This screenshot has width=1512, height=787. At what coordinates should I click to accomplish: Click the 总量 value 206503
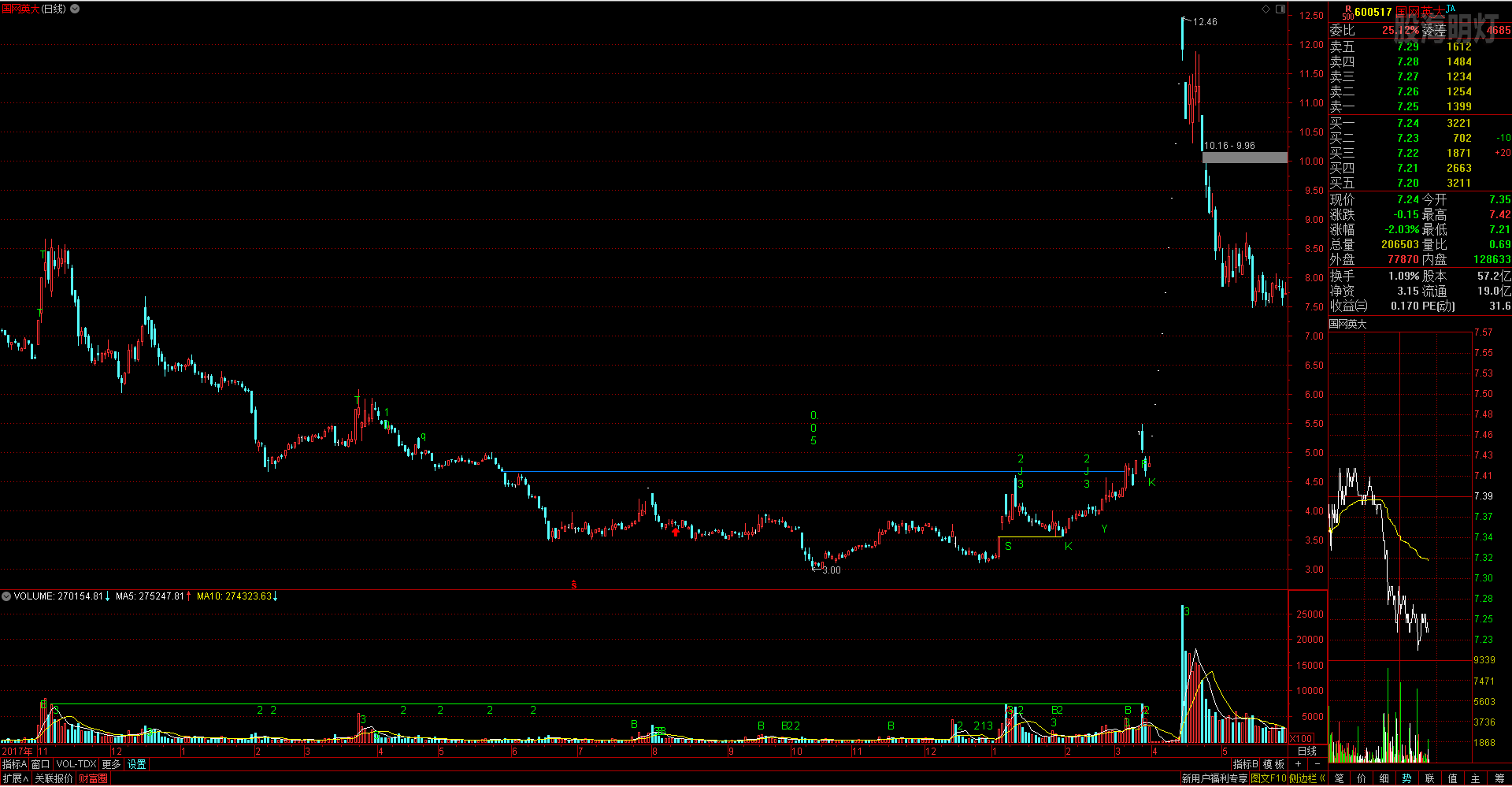click(x=1400, y=244)
